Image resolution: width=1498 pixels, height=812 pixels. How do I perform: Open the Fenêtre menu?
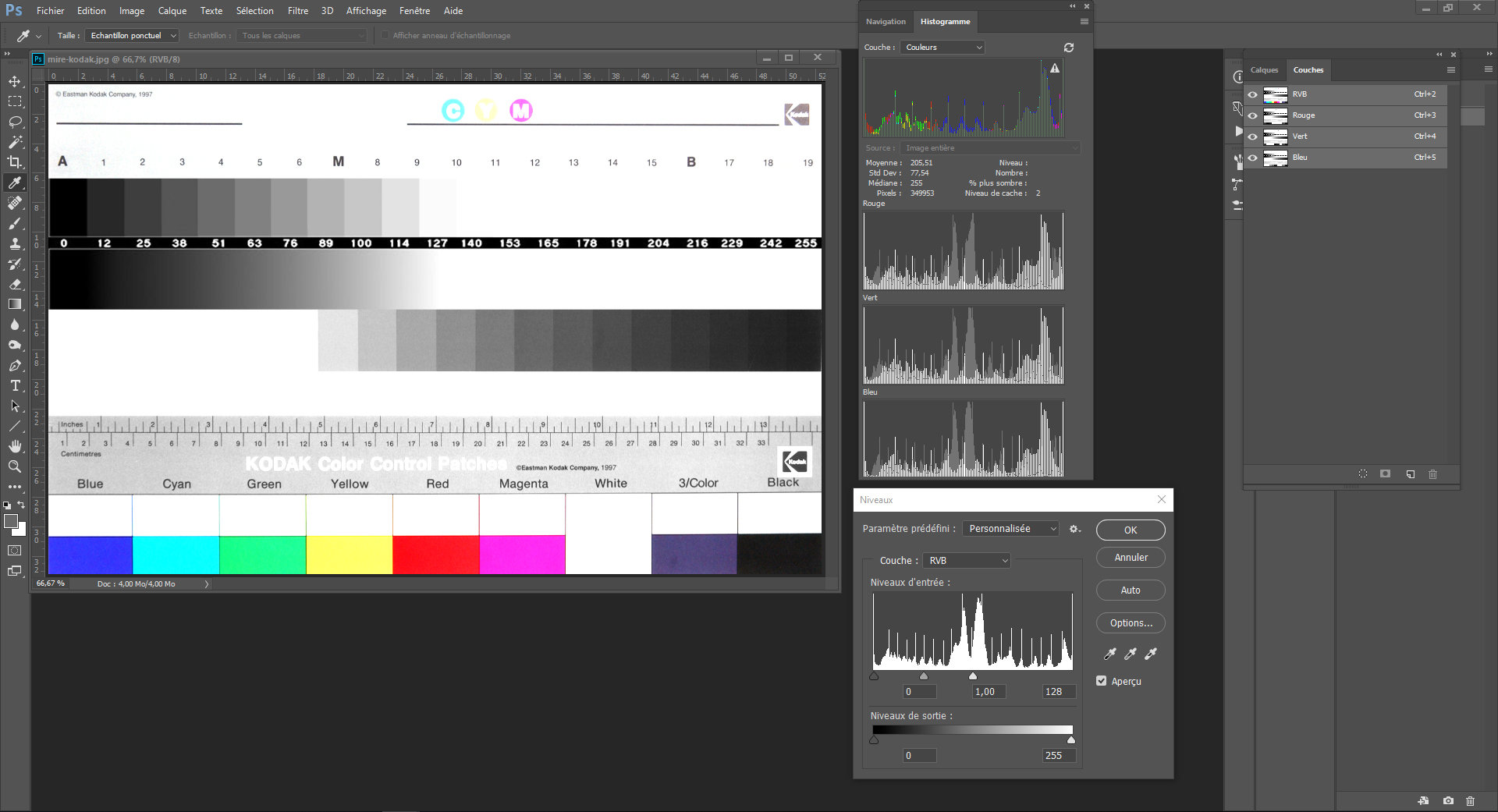[x=414, y=11]
